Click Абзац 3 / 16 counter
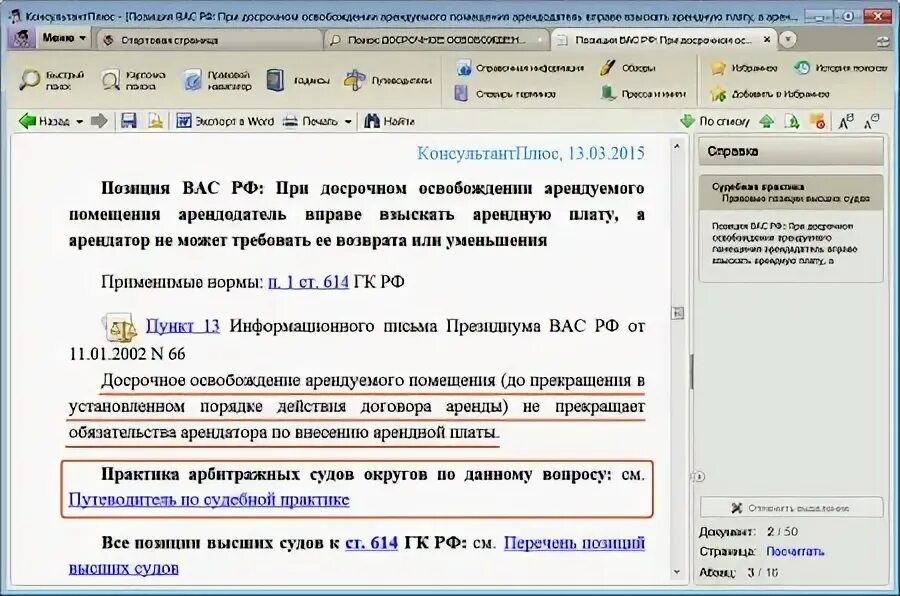 tap(739, 572)
